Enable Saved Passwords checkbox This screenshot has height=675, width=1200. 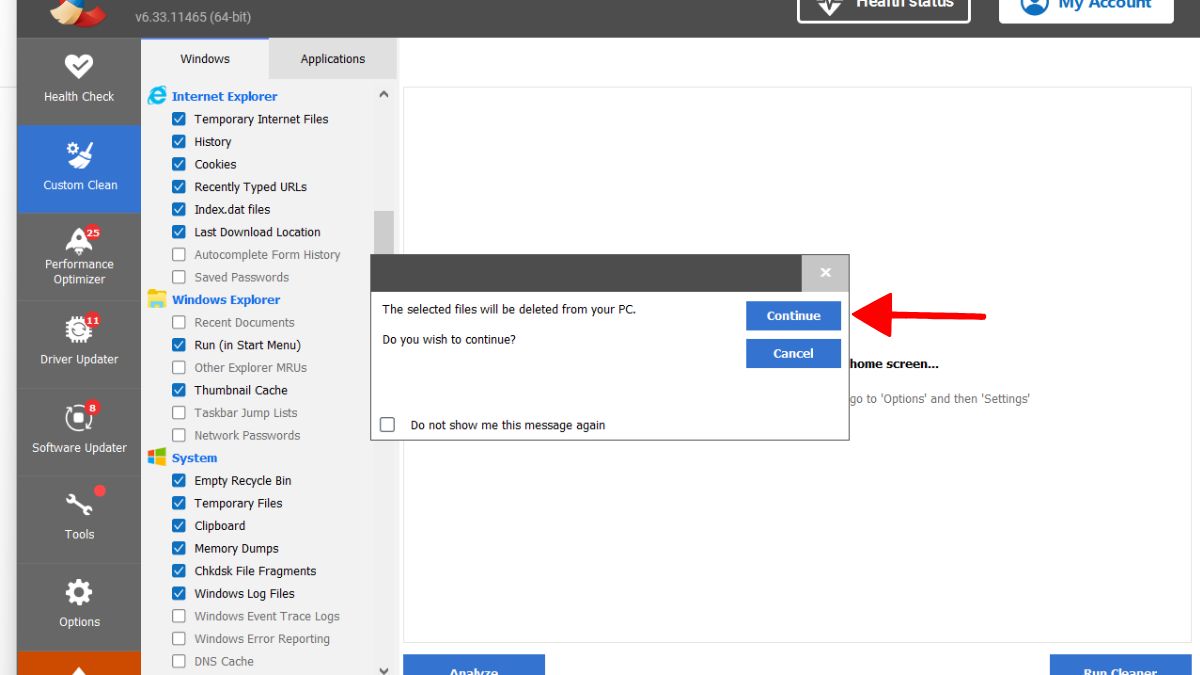click(179, 277)
